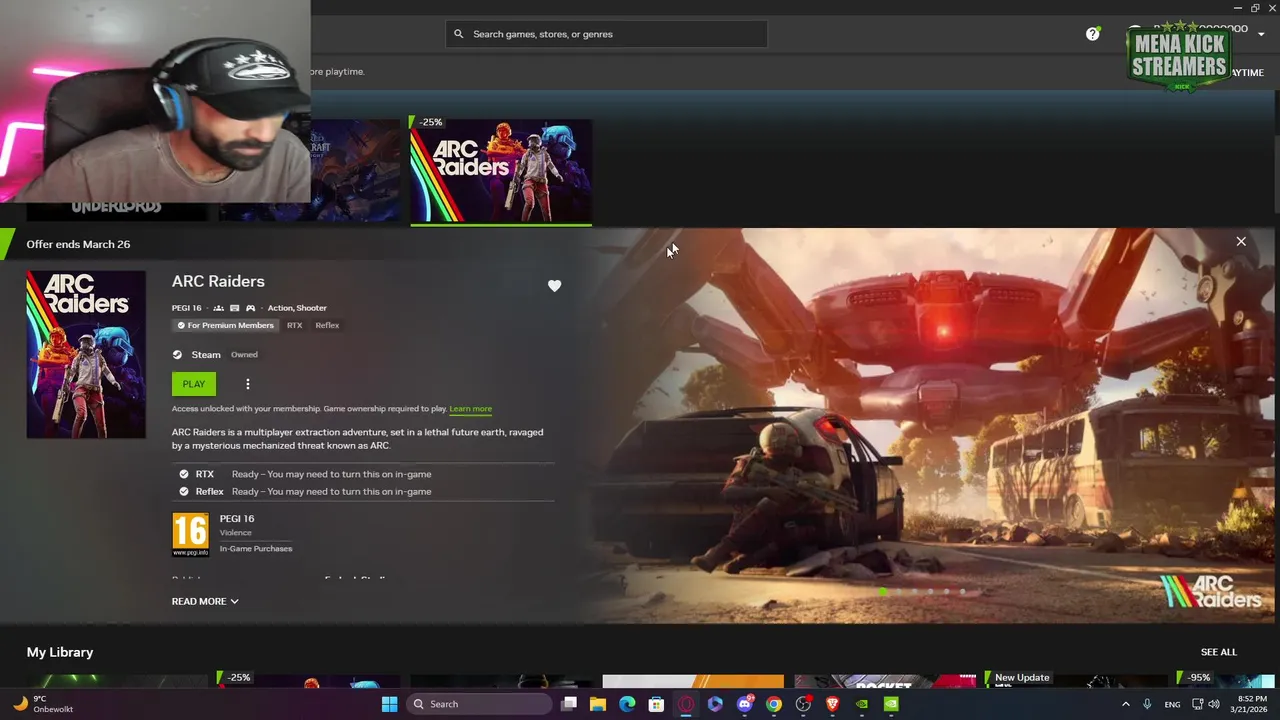Click the gamepad controller icon
The width and height of the screenshot is (1280, 720).
click(x=250, y=308)
